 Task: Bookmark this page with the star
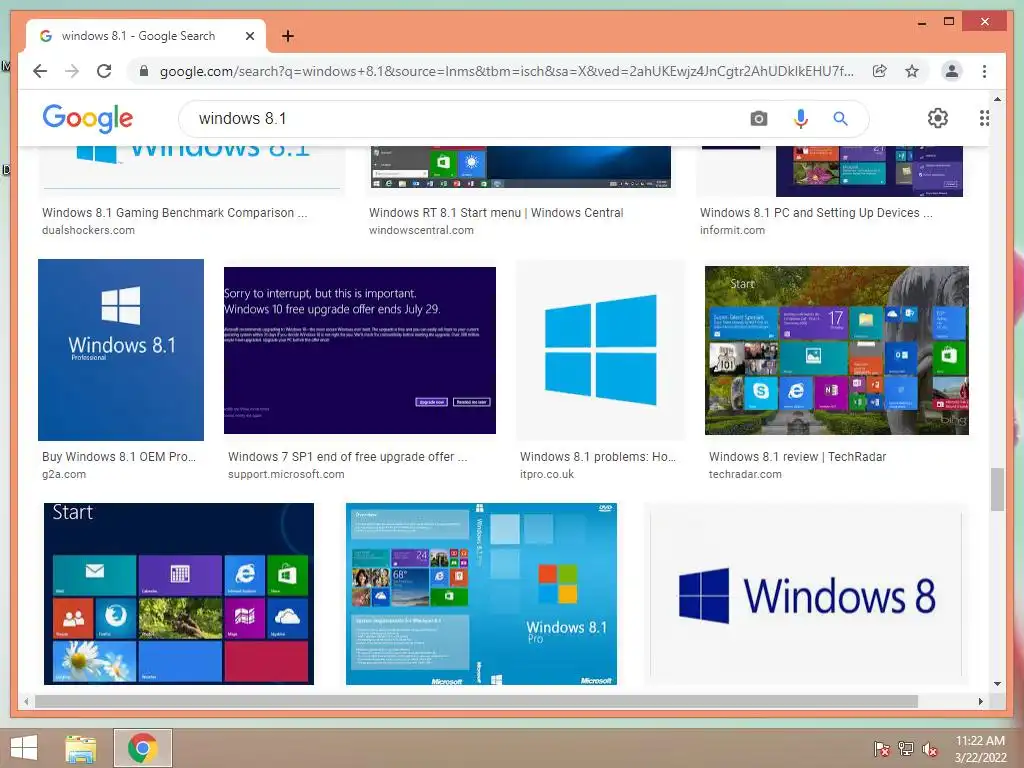(x=912, y=71)
